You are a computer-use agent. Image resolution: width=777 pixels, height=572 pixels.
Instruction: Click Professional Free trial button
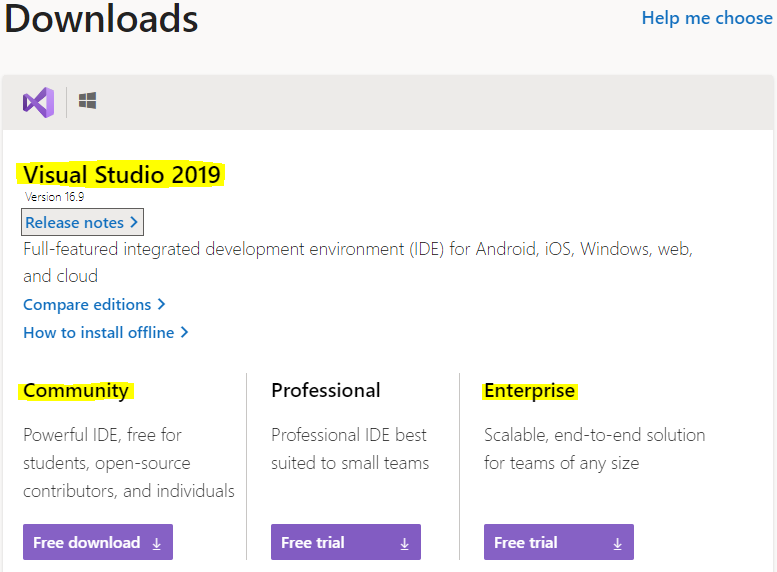345,542
